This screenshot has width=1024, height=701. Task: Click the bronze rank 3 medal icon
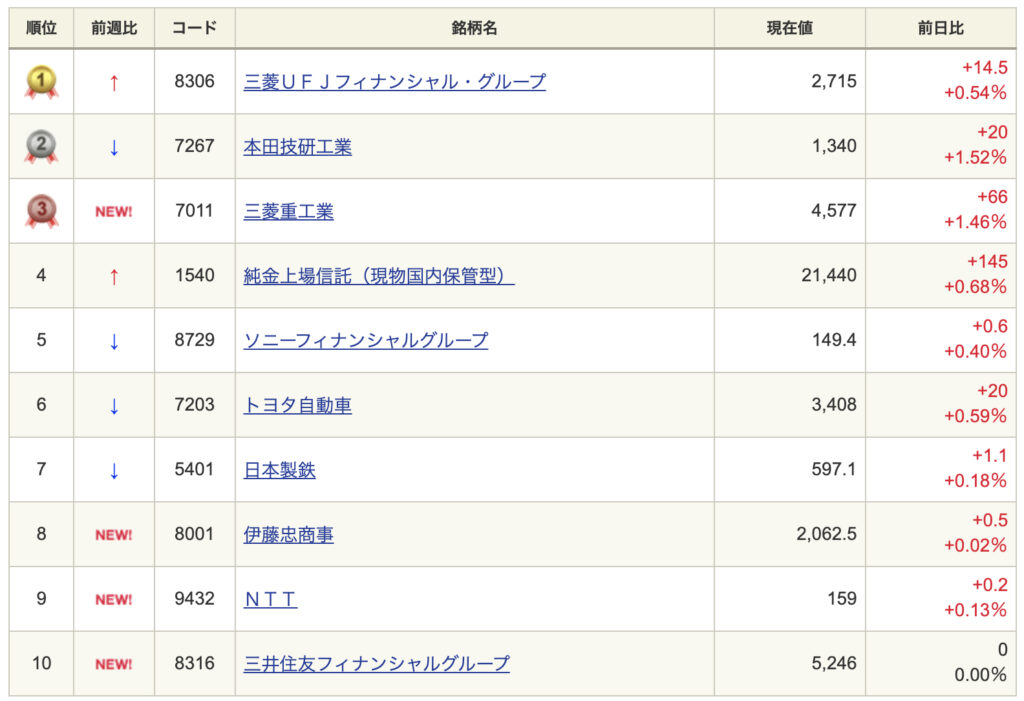tap(41, 211)
